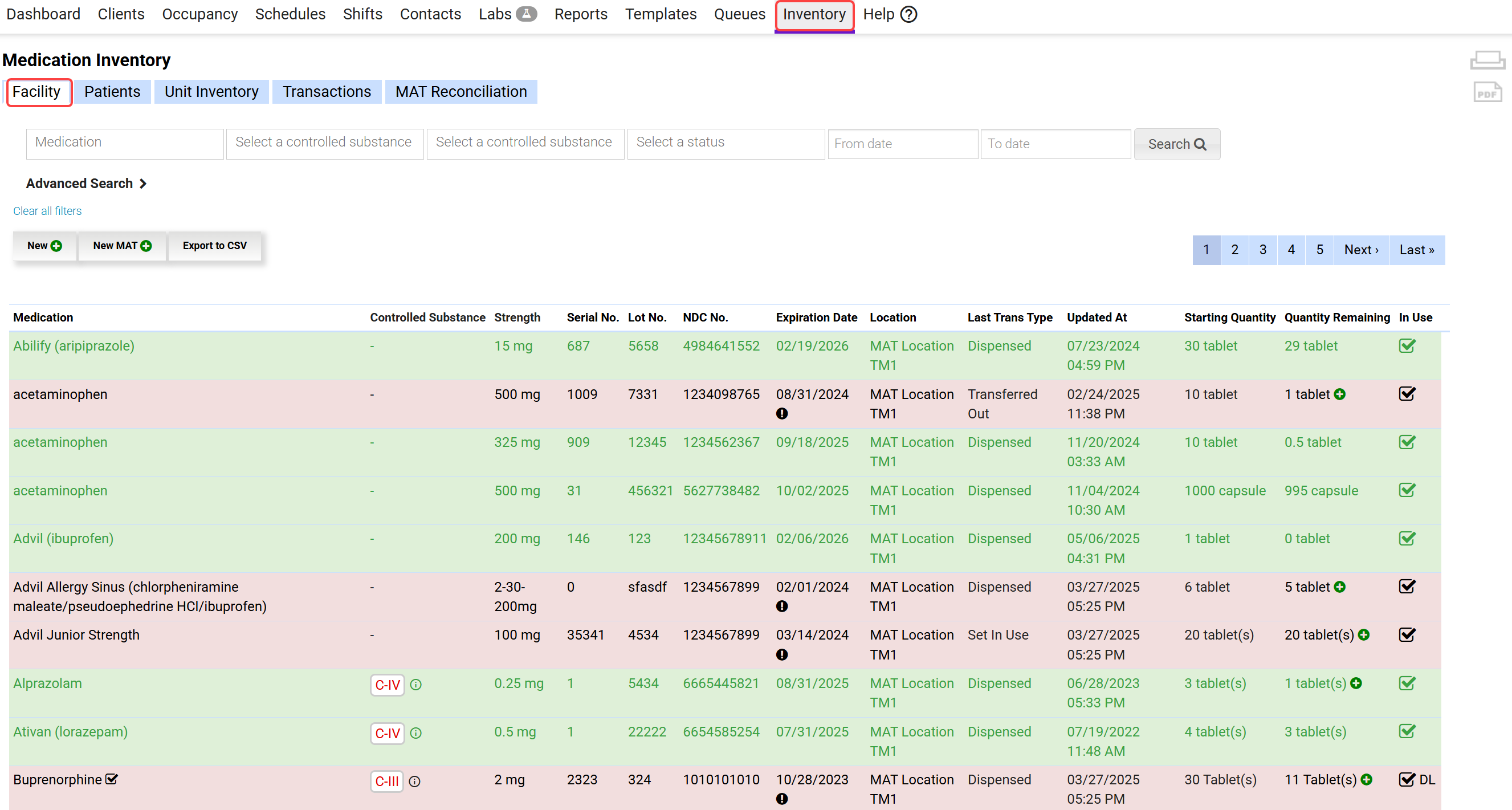
Task: Jump to Last page
Action: pos(1417,250)
